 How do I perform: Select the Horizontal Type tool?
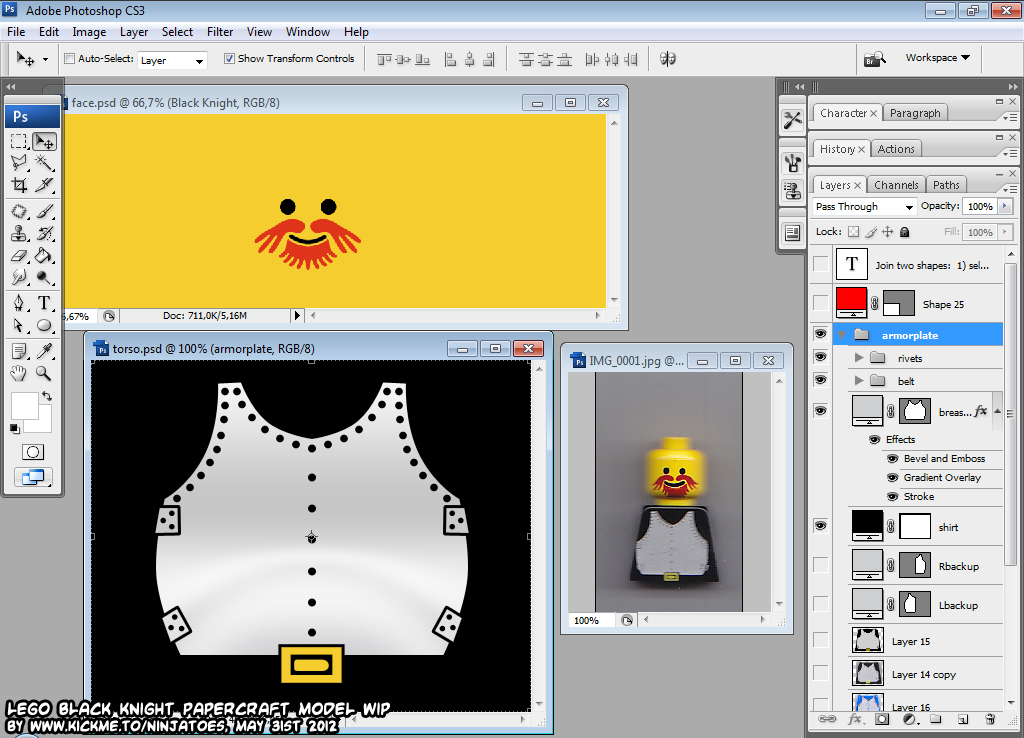click(44, 303)
